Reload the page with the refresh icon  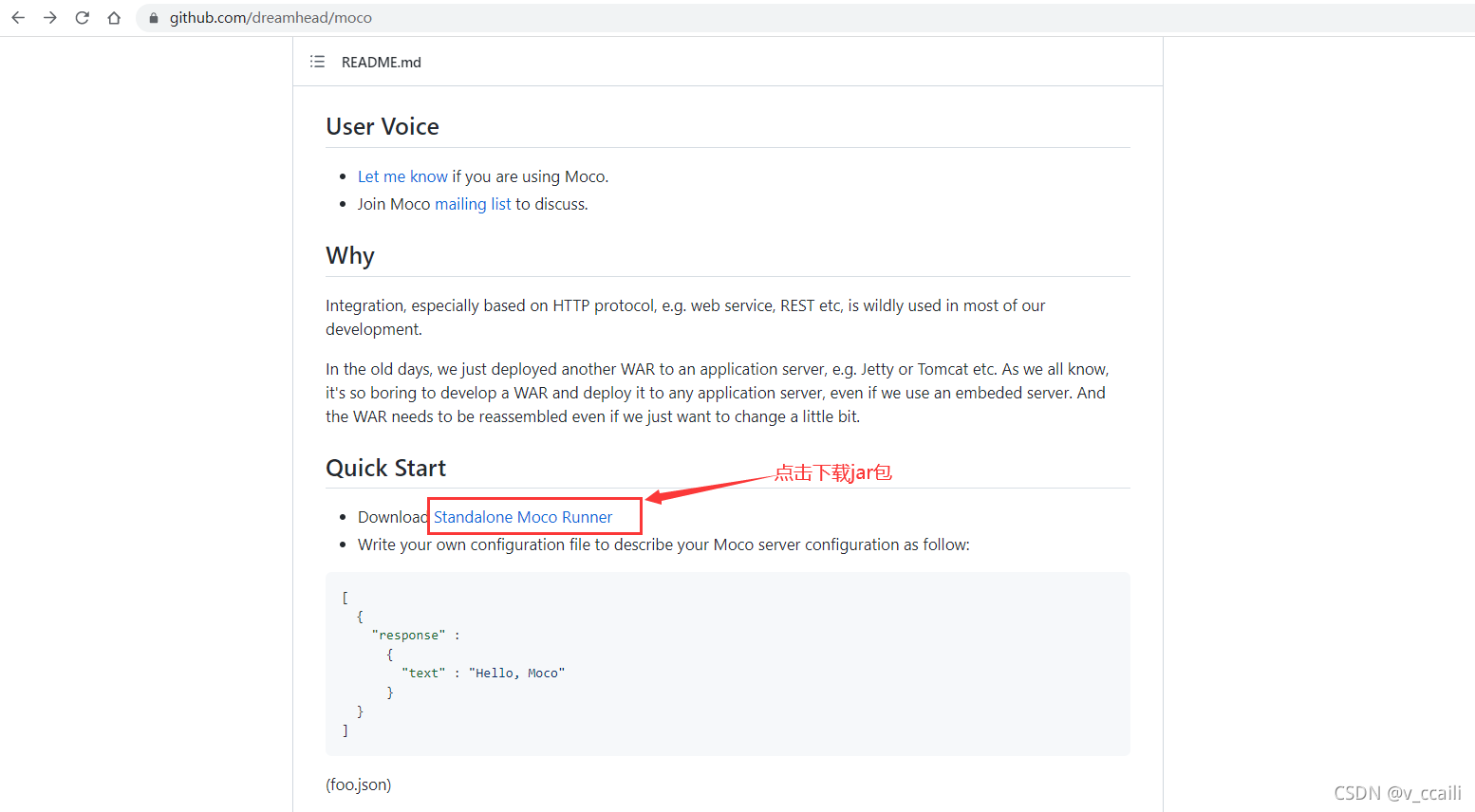click(x=83, y=18)
